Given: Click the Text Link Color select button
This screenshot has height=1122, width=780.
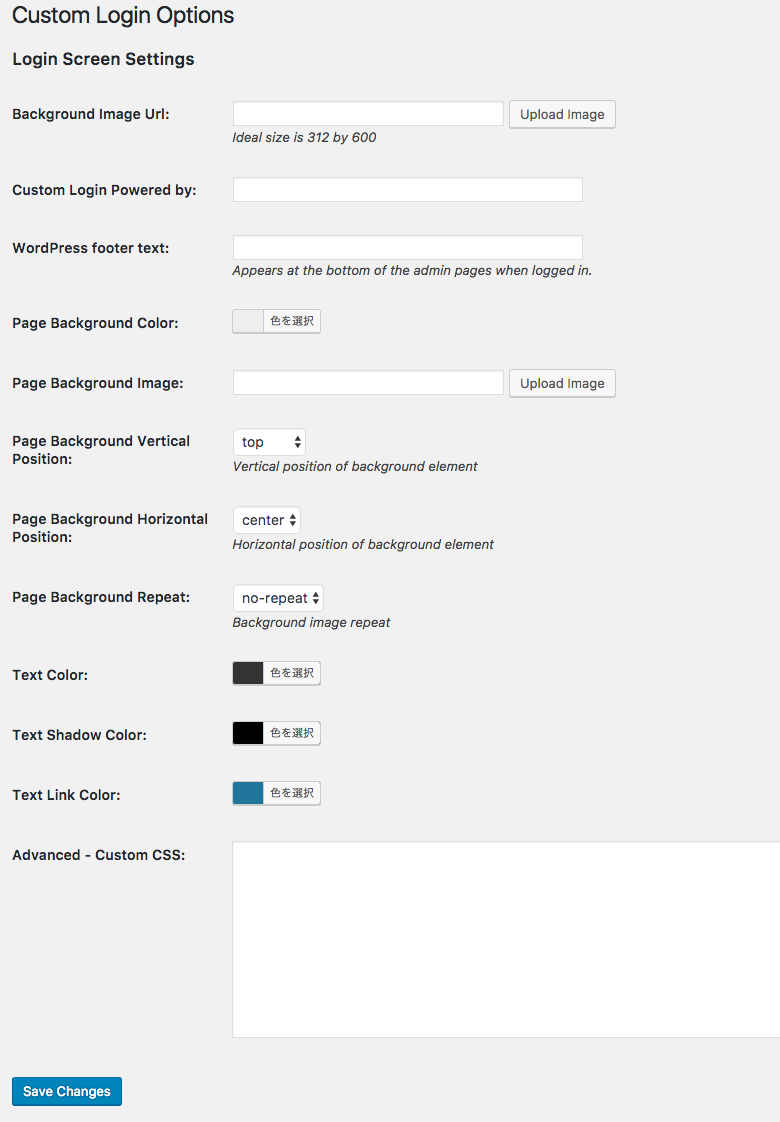Looking at the screenshot, I should tap(292, 793).
